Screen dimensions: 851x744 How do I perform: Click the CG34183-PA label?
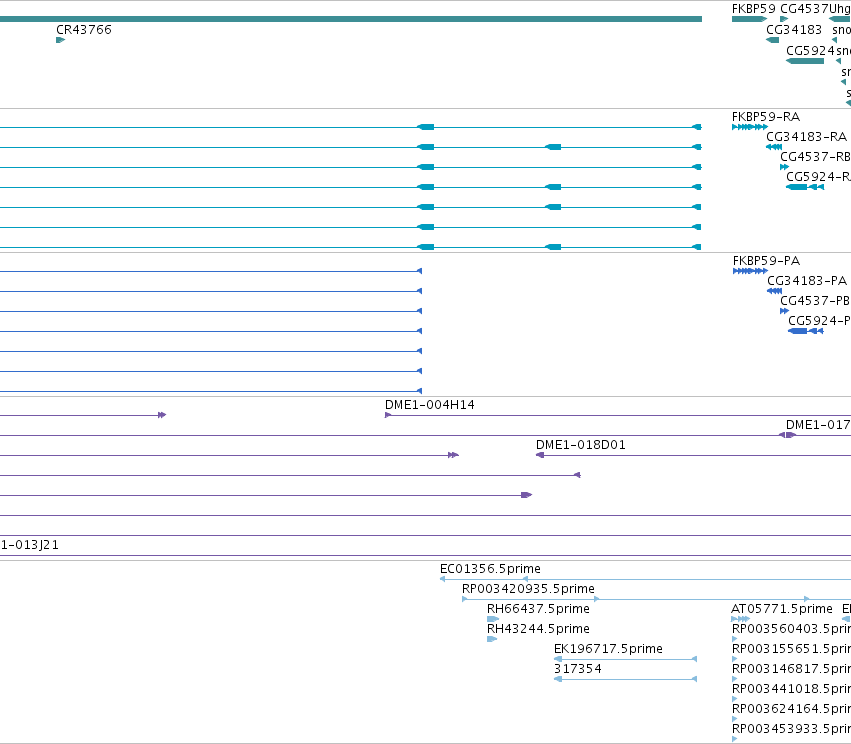click(807, 281)
